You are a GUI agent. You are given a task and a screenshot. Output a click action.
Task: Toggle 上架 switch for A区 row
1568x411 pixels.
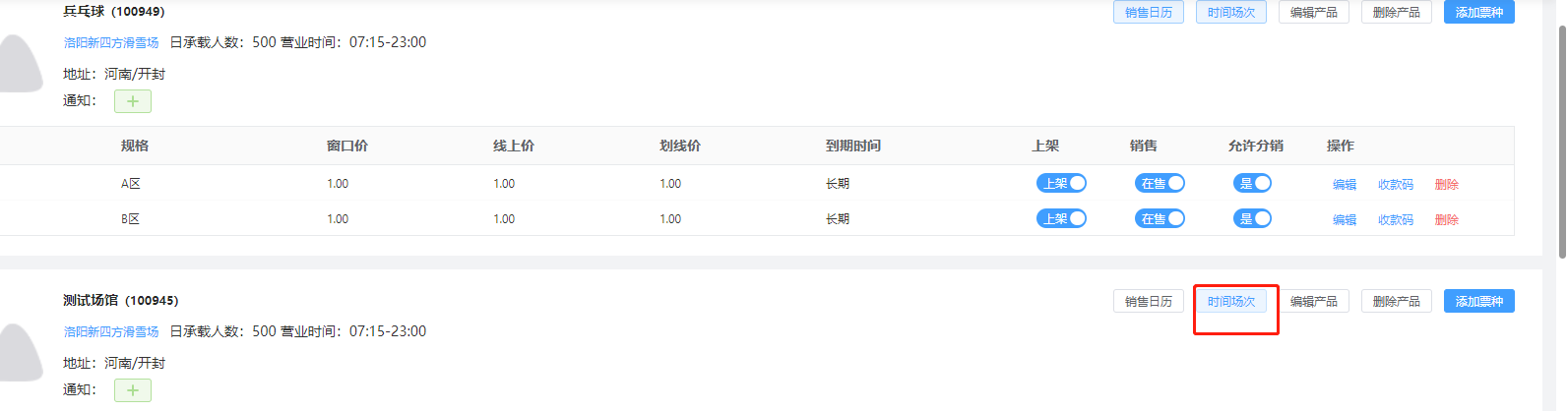point(1061,184)
